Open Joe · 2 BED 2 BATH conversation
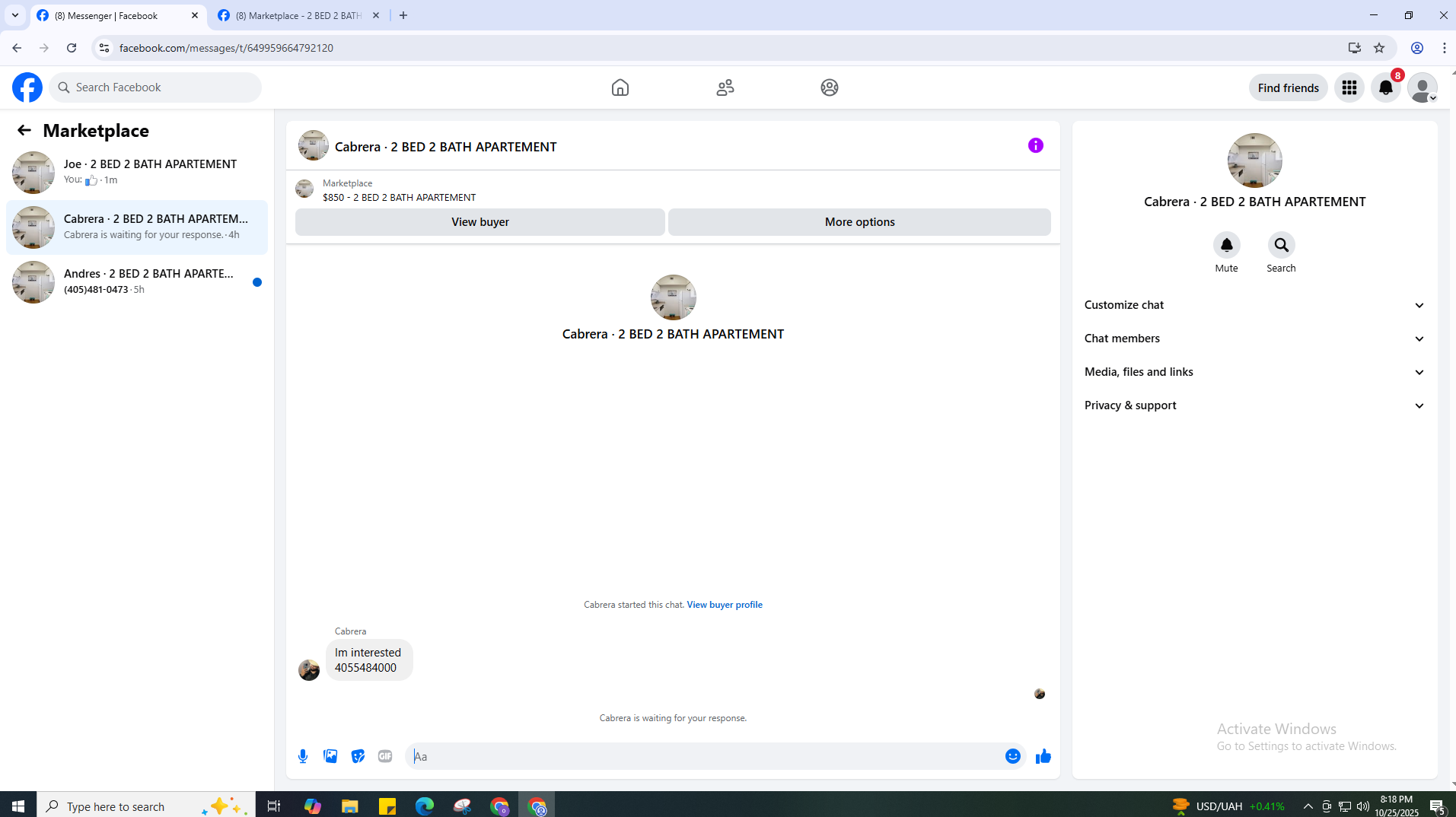 137,173
